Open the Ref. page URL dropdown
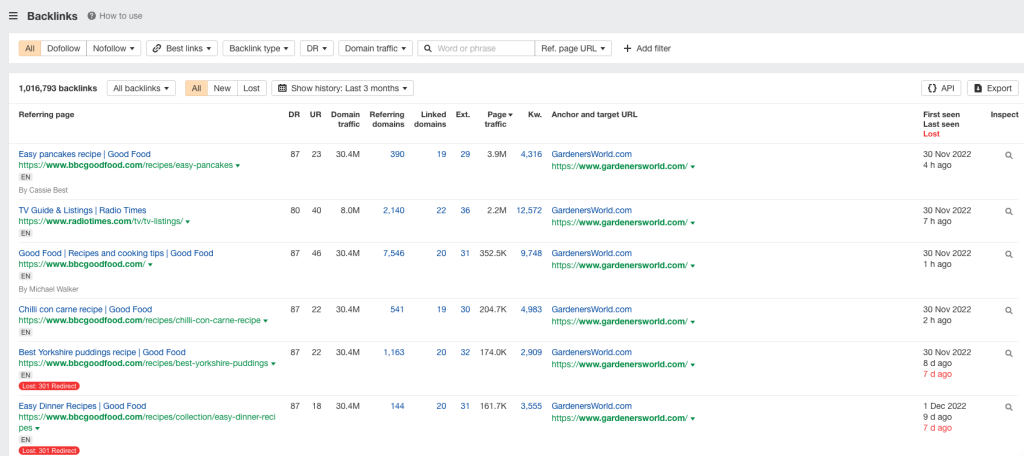Viewport: 1024px width, 456px height. point(573,48)
